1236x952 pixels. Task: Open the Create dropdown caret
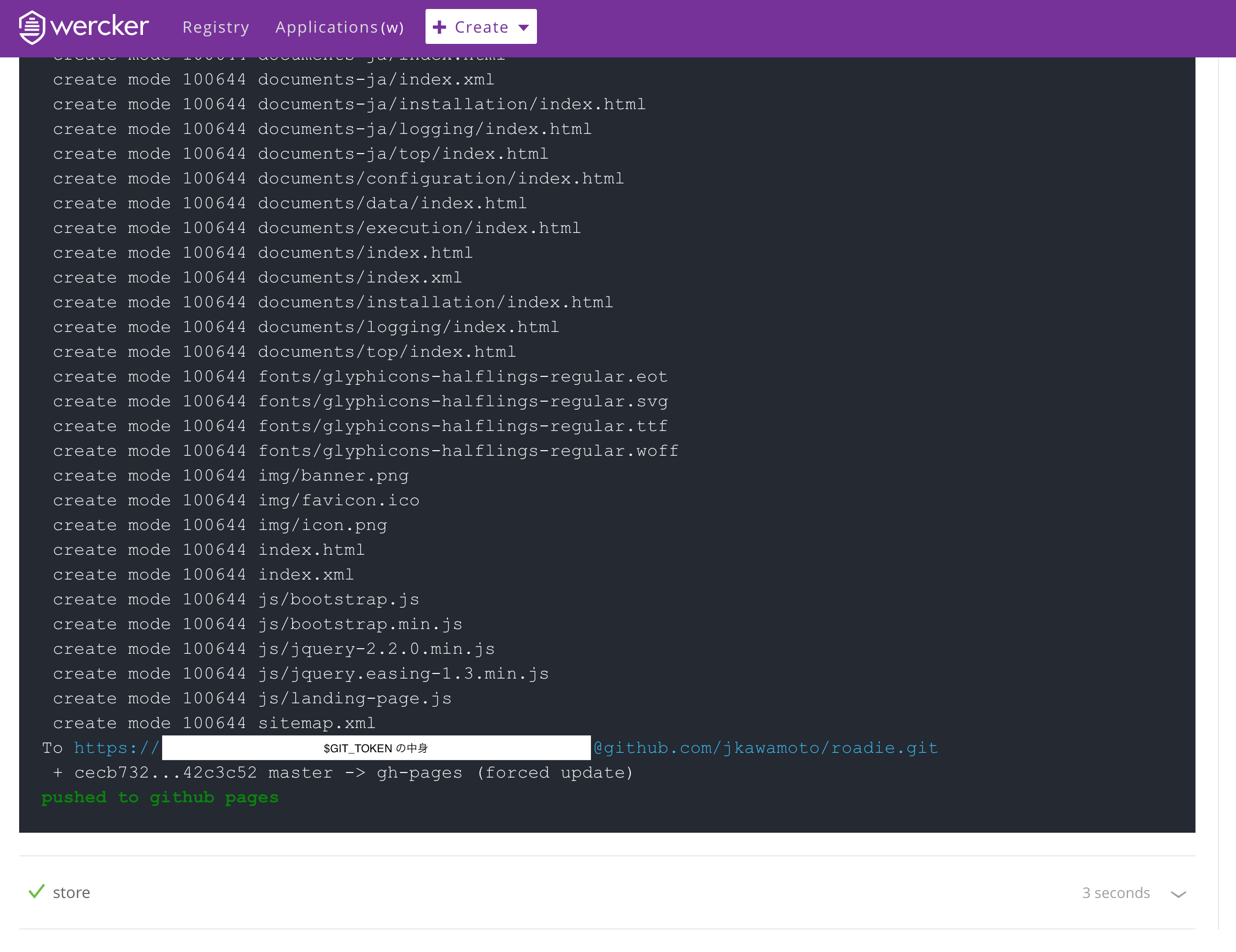click(x=523, y=27)
